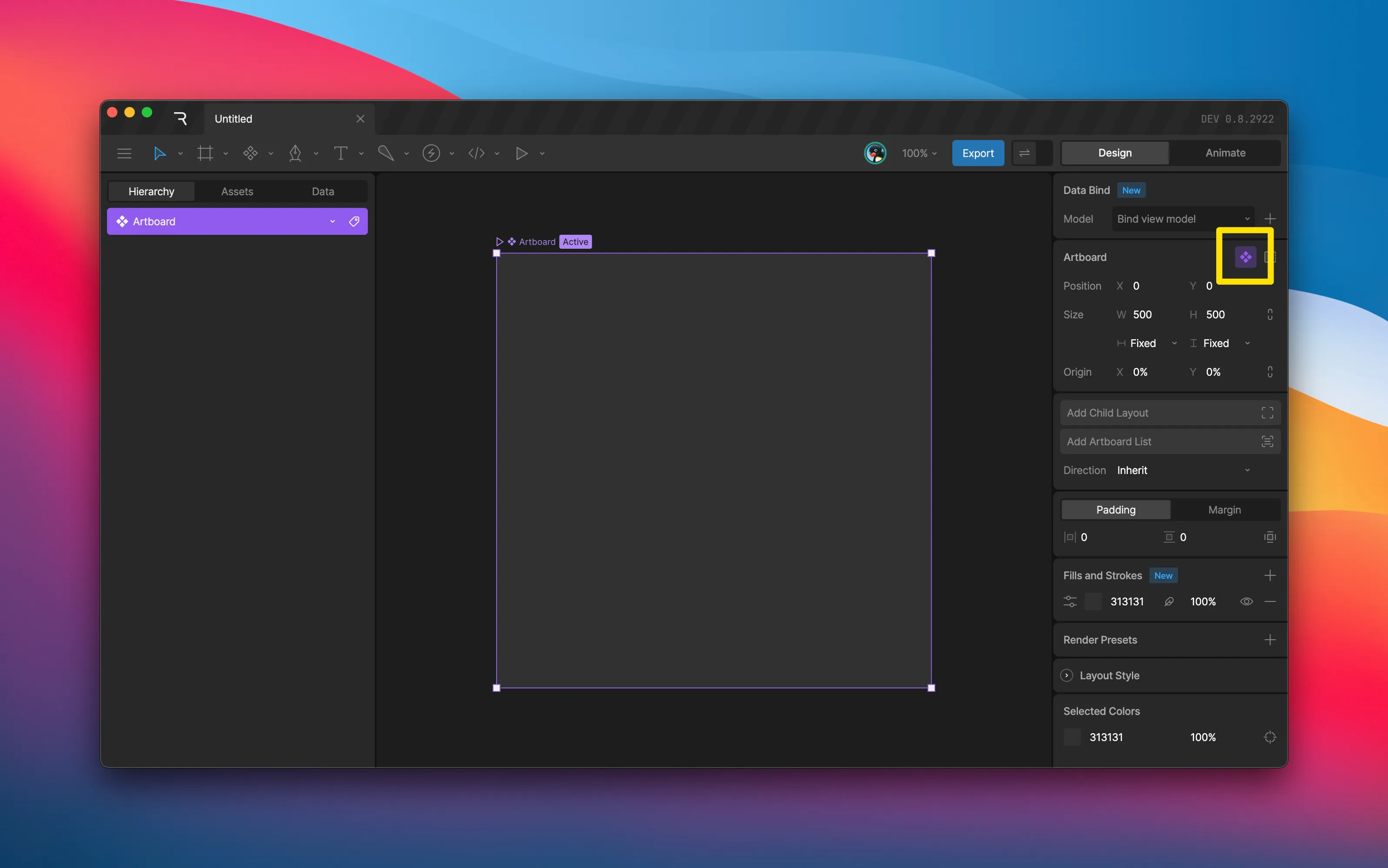Select the Text tool
Image resolution: width=1388 pixels, height=868 pixels.
[x=340, y=153]
